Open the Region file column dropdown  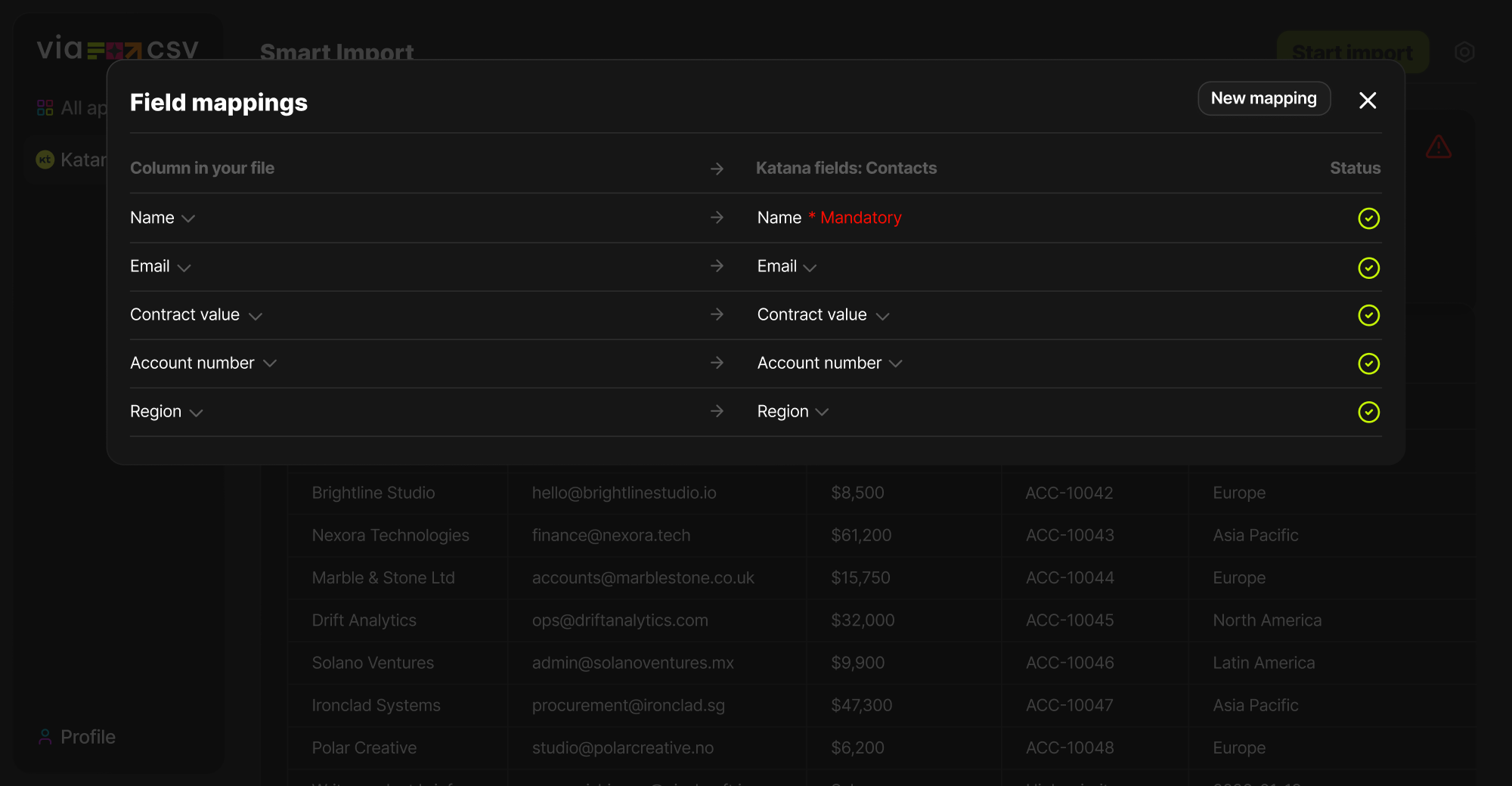pyautogui.click(x=166, y=411)
